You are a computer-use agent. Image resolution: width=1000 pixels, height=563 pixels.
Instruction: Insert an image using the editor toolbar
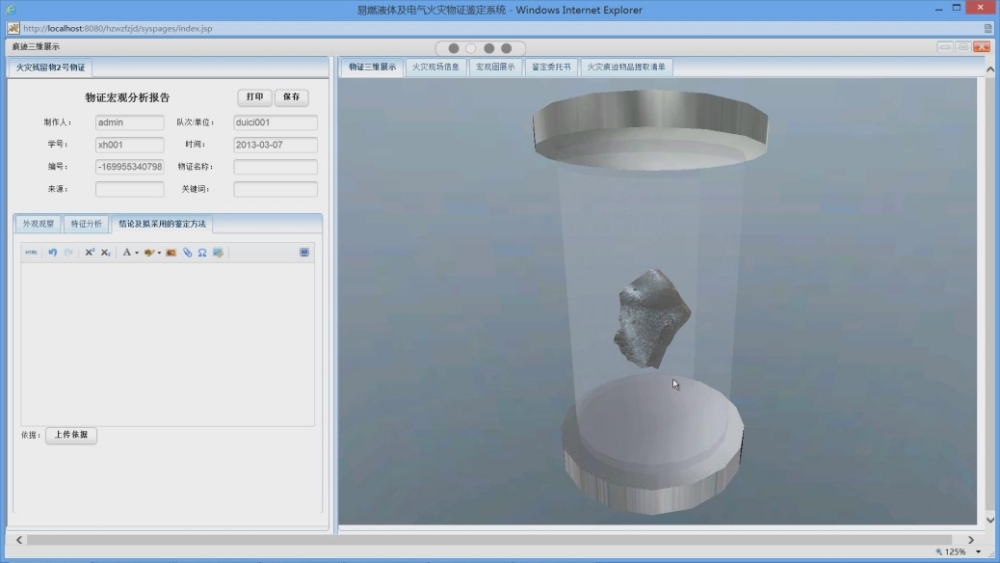(171, 253)
